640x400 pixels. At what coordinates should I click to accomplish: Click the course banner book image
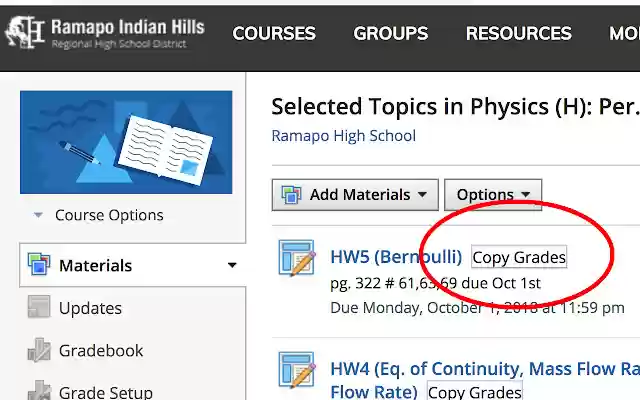(x=126, y=142)
